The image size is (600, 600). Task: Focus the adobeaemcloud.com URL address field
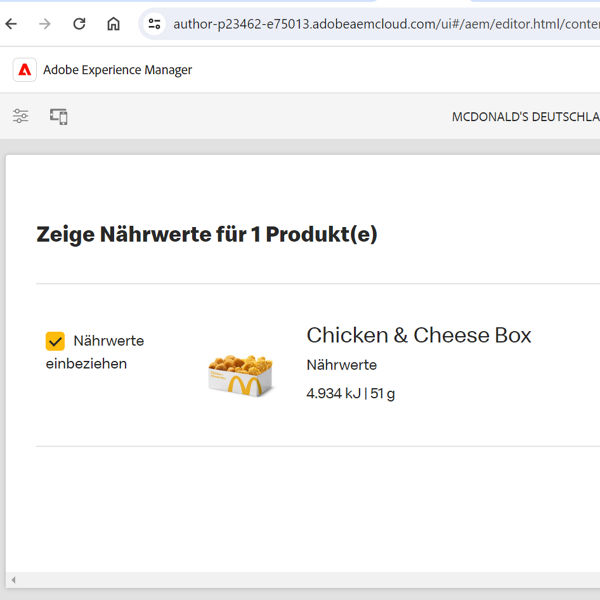tap(380, 23)
